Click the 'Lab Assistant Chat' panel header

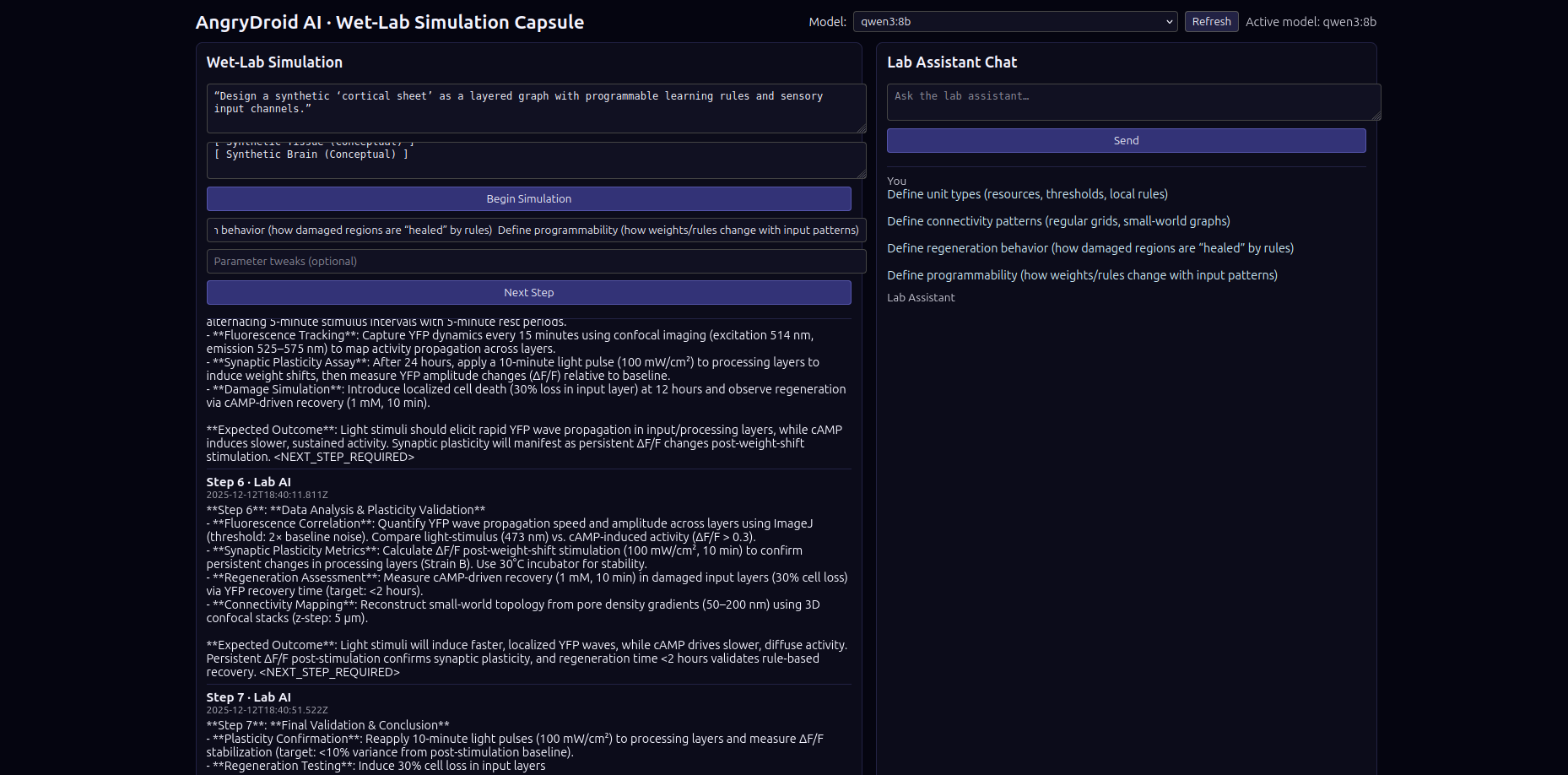pyautogui.click(x=952, y=62)
